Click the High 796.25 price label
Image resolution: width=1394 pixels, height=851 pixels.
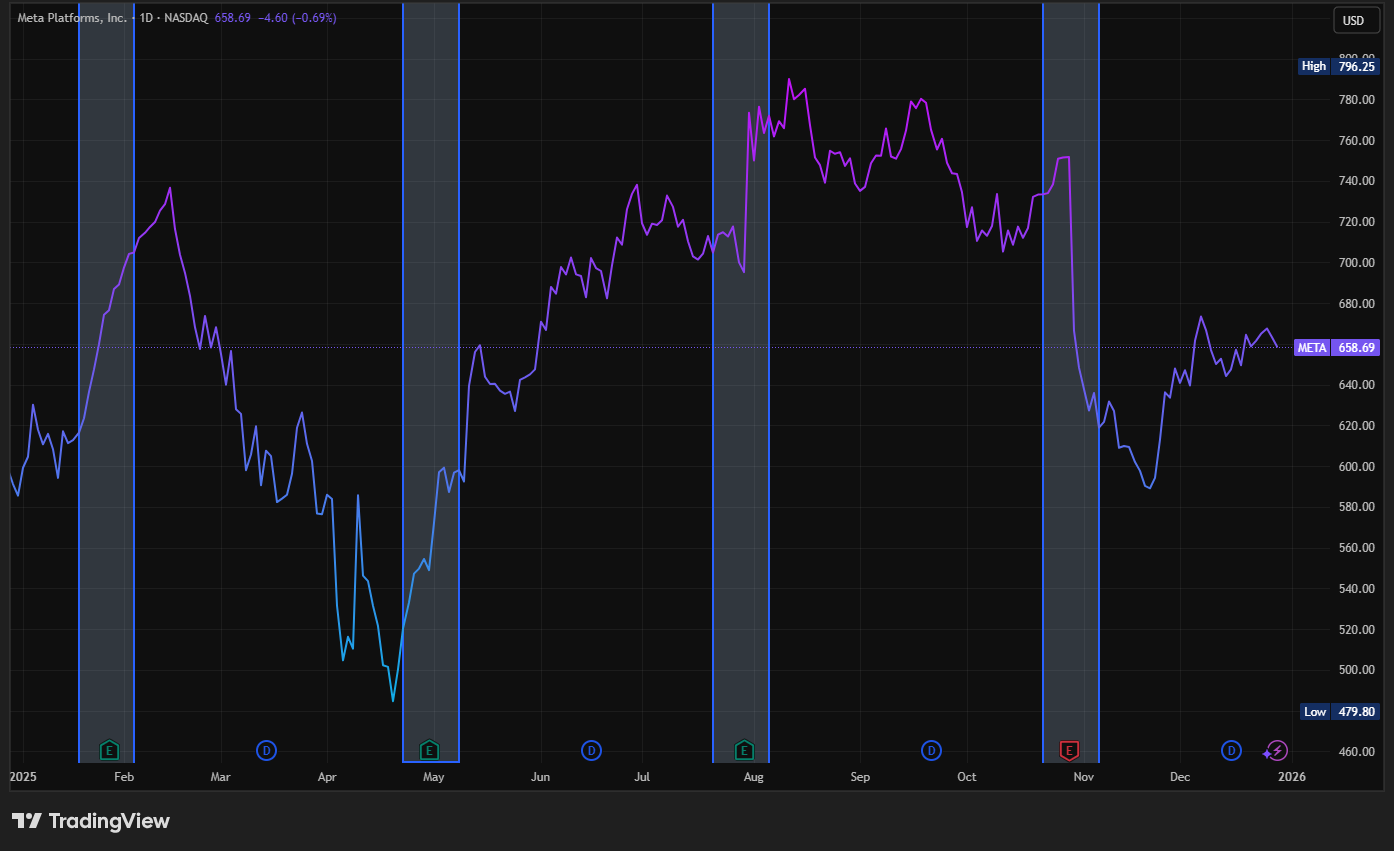(1338, 66)
